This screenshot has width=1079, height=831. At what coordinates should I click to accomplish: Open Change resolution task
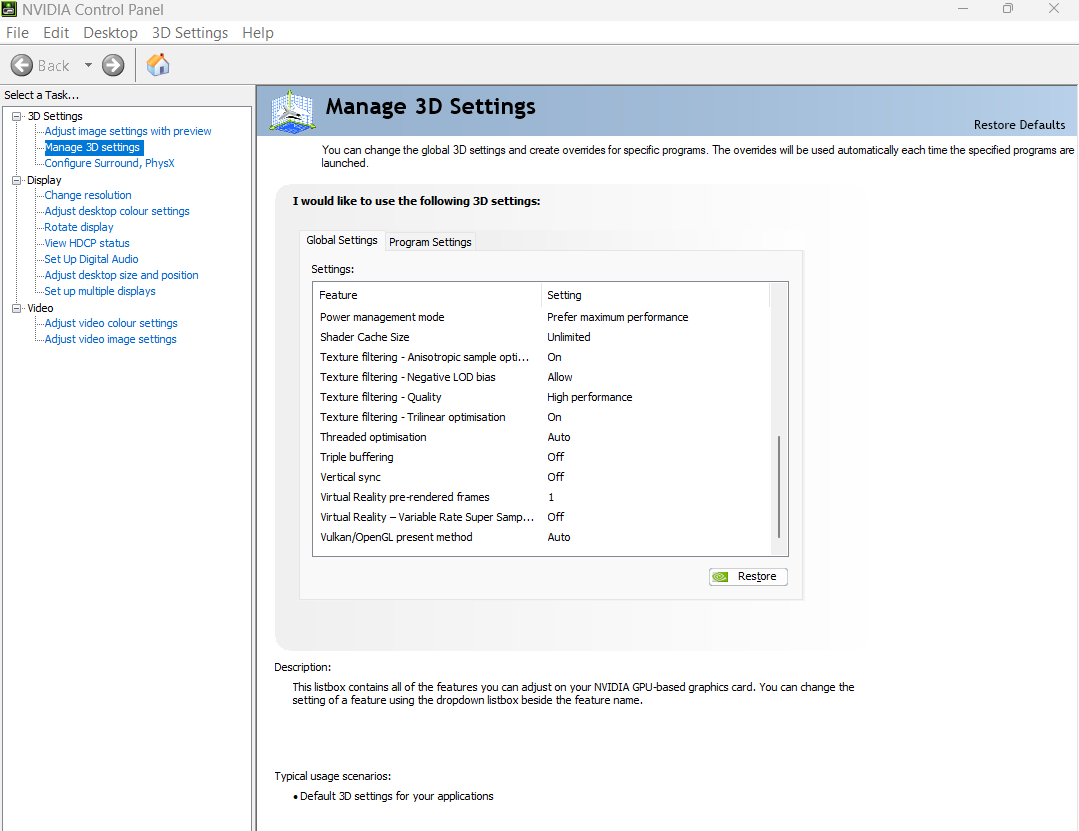pyautogui.click(x=88, y=195)
